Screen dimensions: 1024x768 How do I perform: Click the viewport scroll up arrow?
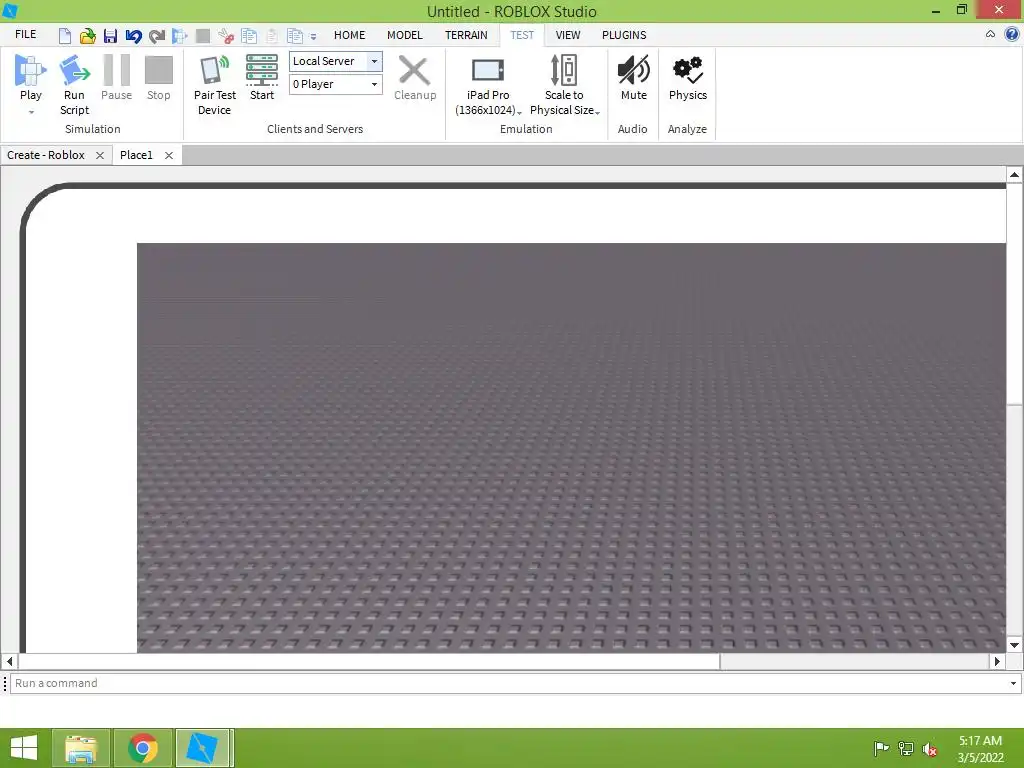point(1014,174)
